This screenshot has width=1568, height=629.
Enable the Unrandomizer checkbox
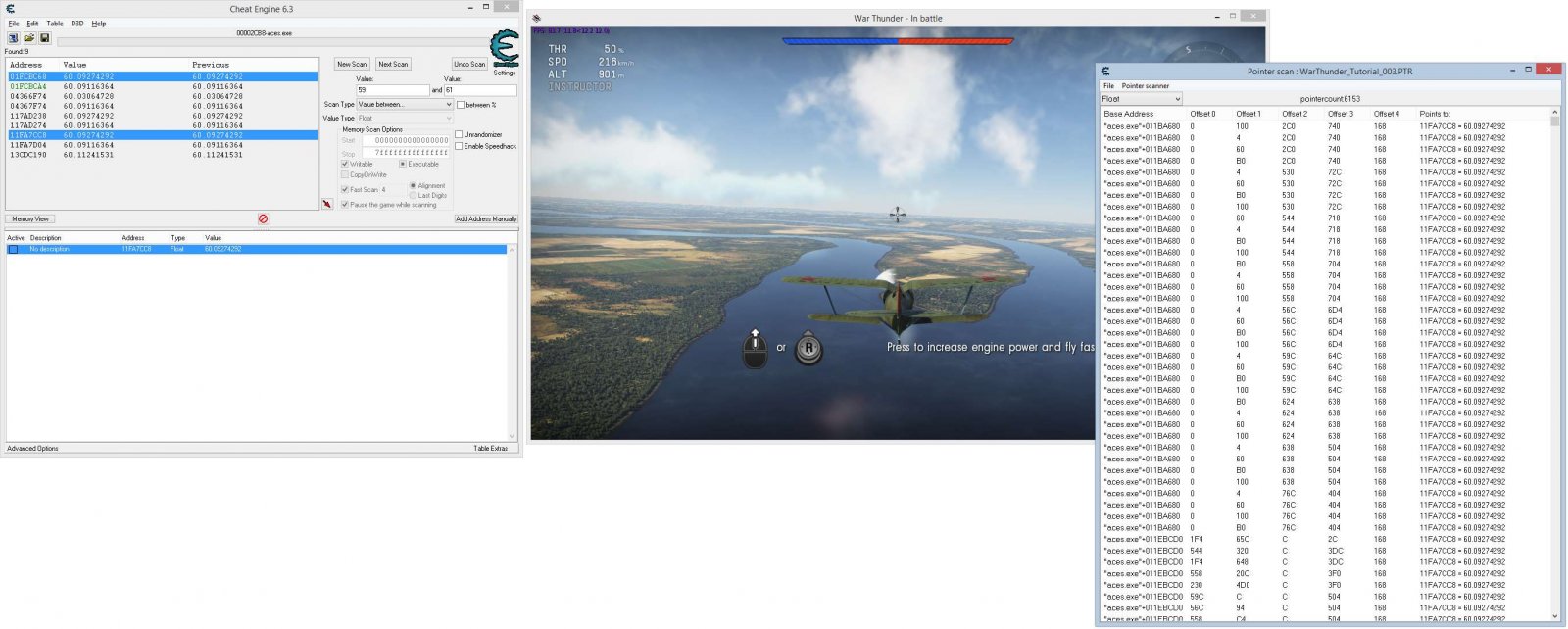(459, 134)
